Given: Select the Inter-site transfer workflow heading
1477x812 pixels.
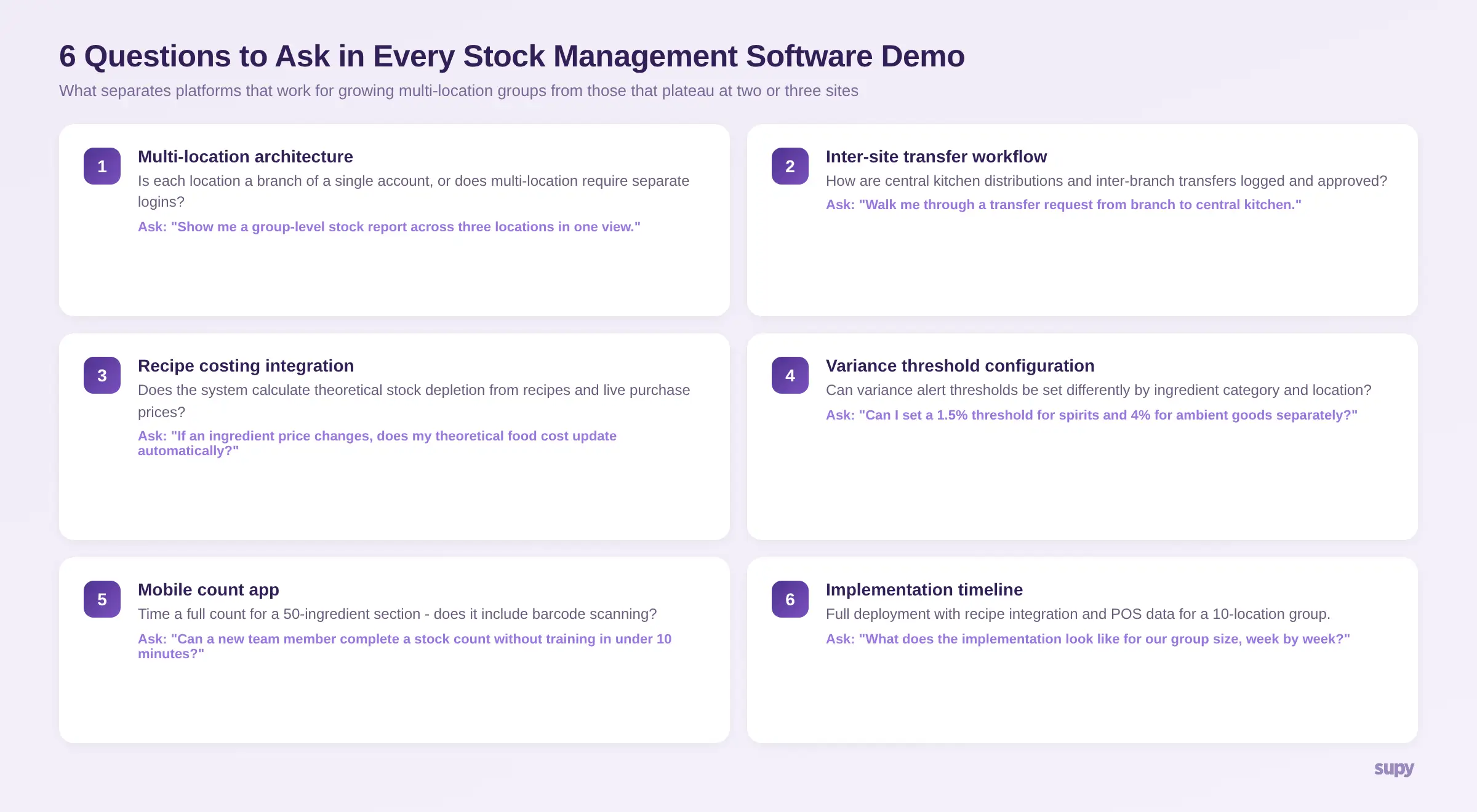Looking at the screenshot, I should coord(936,157).
